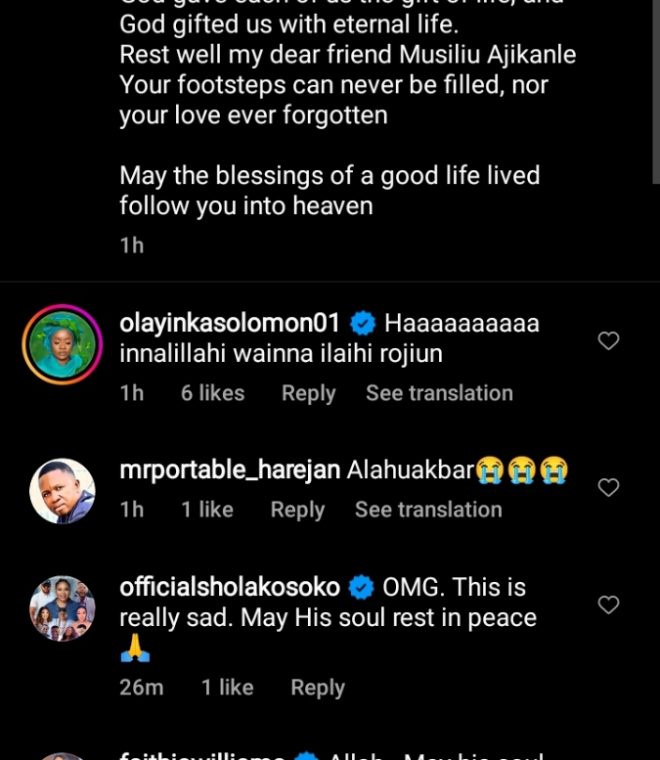This screenshot has height=760, width=660.
Task: Show who liked mrportable_harejan's comment
Action: [x=206, y=509]
